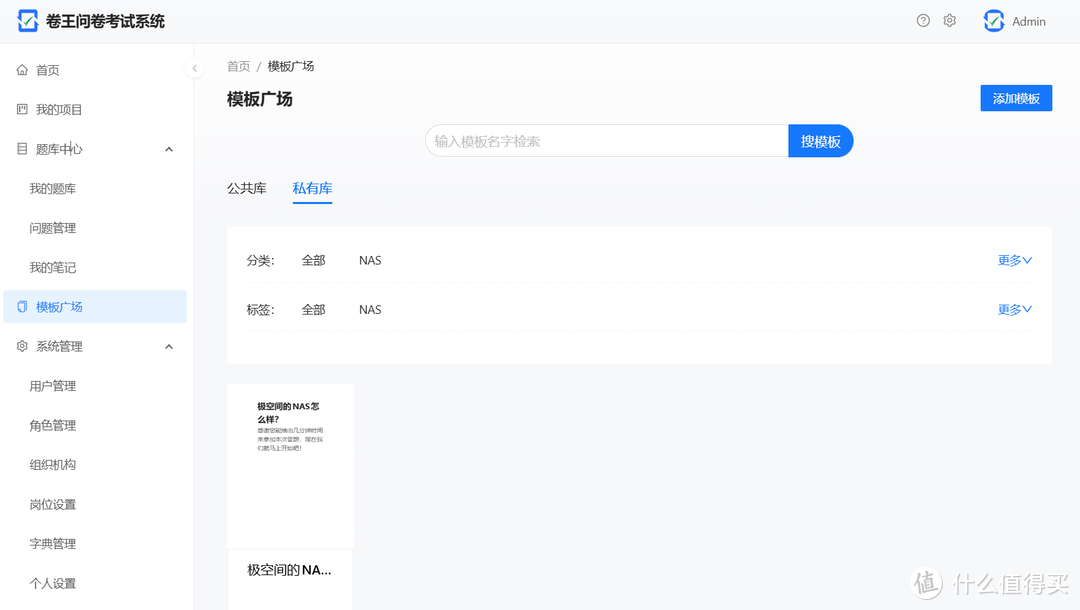
Task: Click the sidebar collapse chevron control
Action: [x=195, y=69]
